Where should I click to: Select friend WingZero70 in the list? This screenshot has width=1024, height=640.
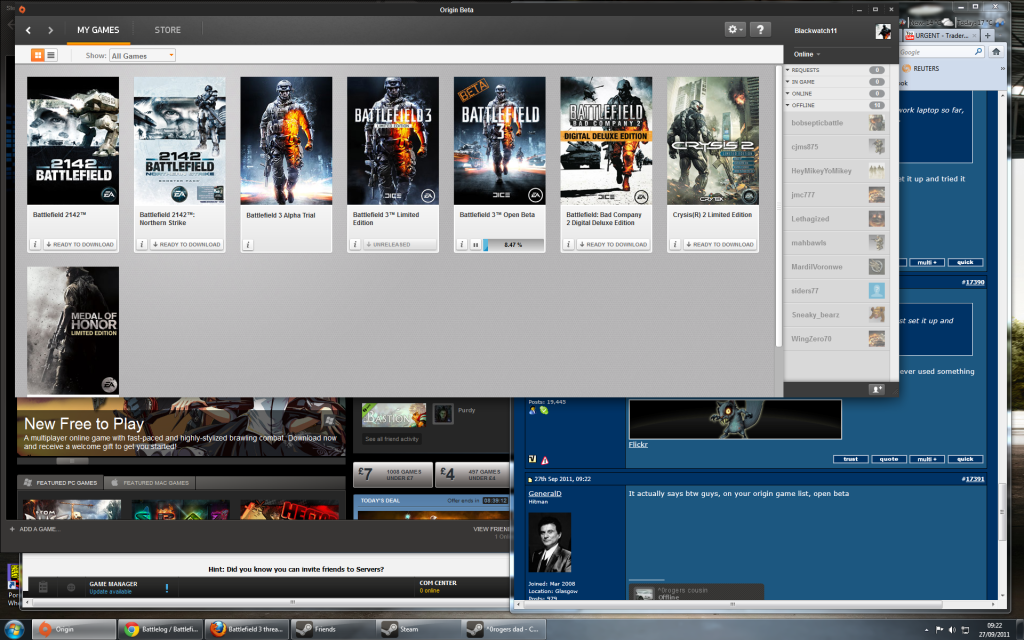coord(837,339)
